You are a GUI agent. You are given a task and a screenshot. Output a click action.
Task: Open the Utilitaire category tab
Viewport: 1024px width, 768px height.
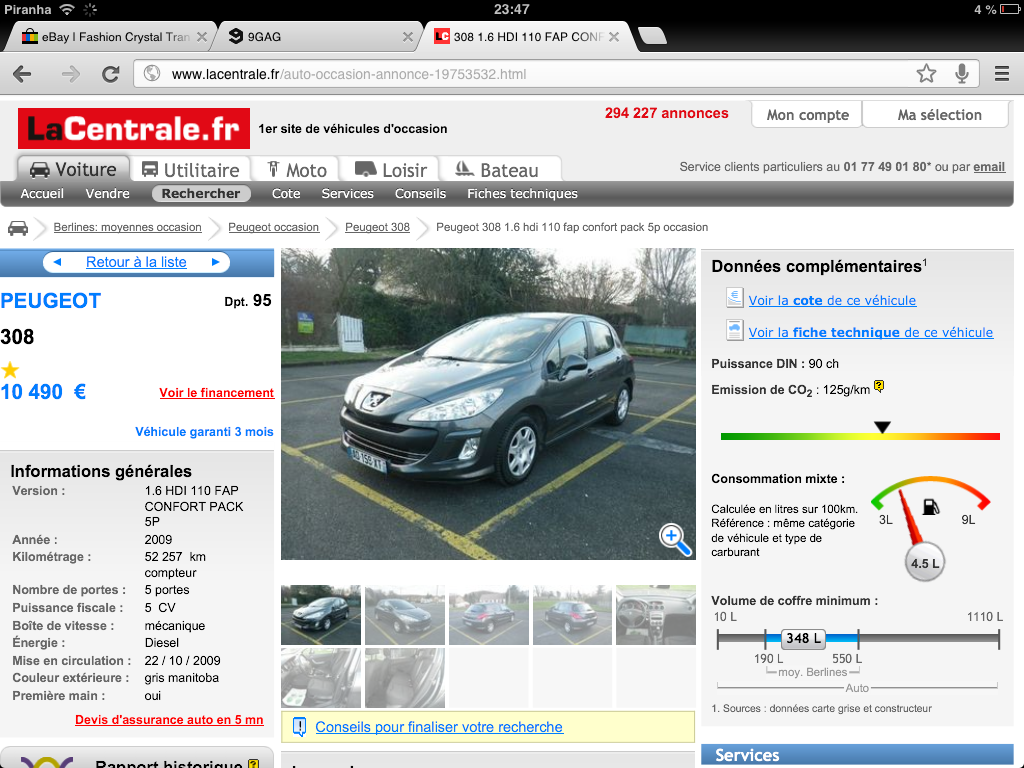(191, 170)
